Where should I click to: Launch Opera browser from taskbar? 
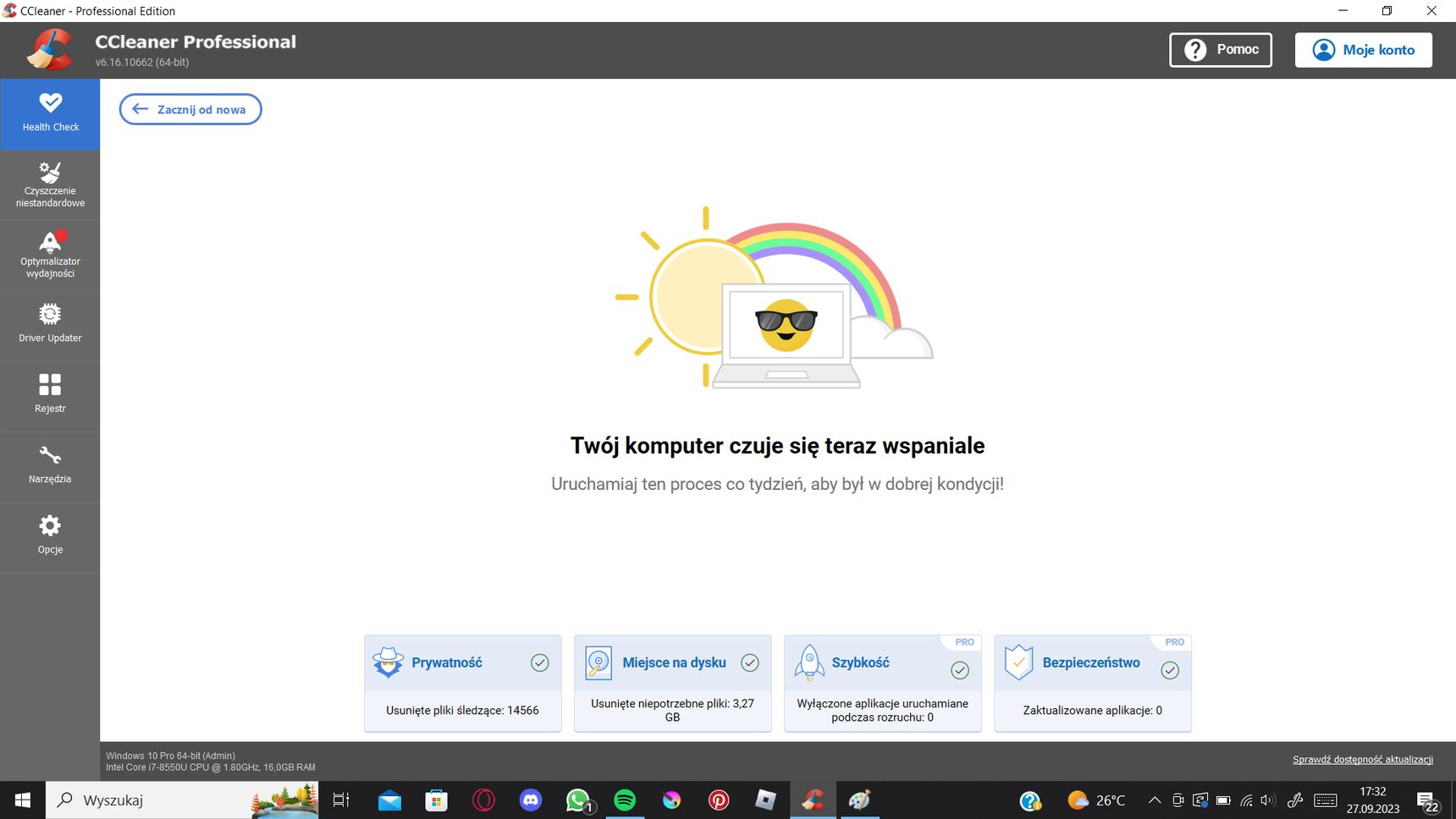tap(483, 800)
